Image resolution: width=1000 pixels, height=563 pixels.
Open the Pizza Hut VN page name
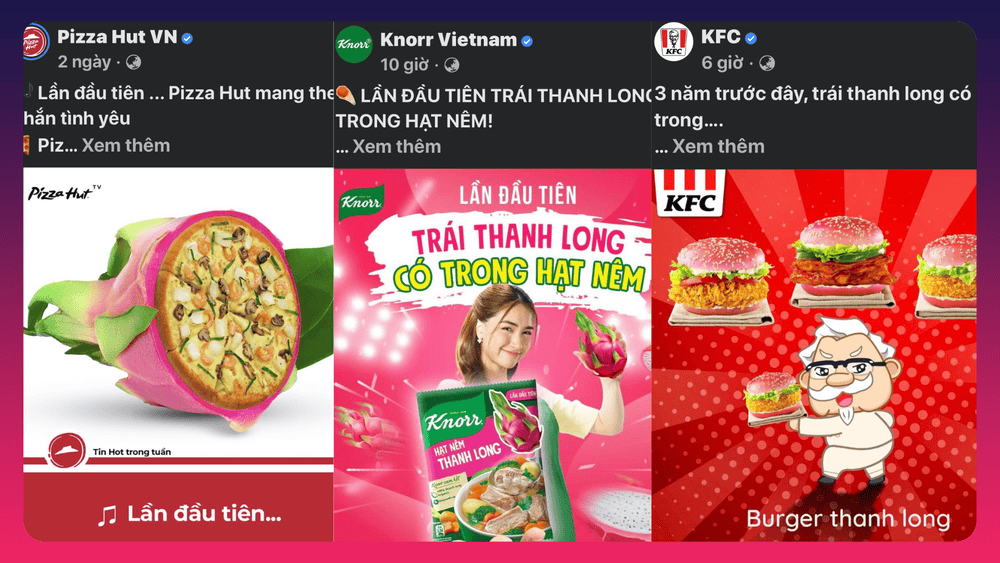(x=117, y=37)
